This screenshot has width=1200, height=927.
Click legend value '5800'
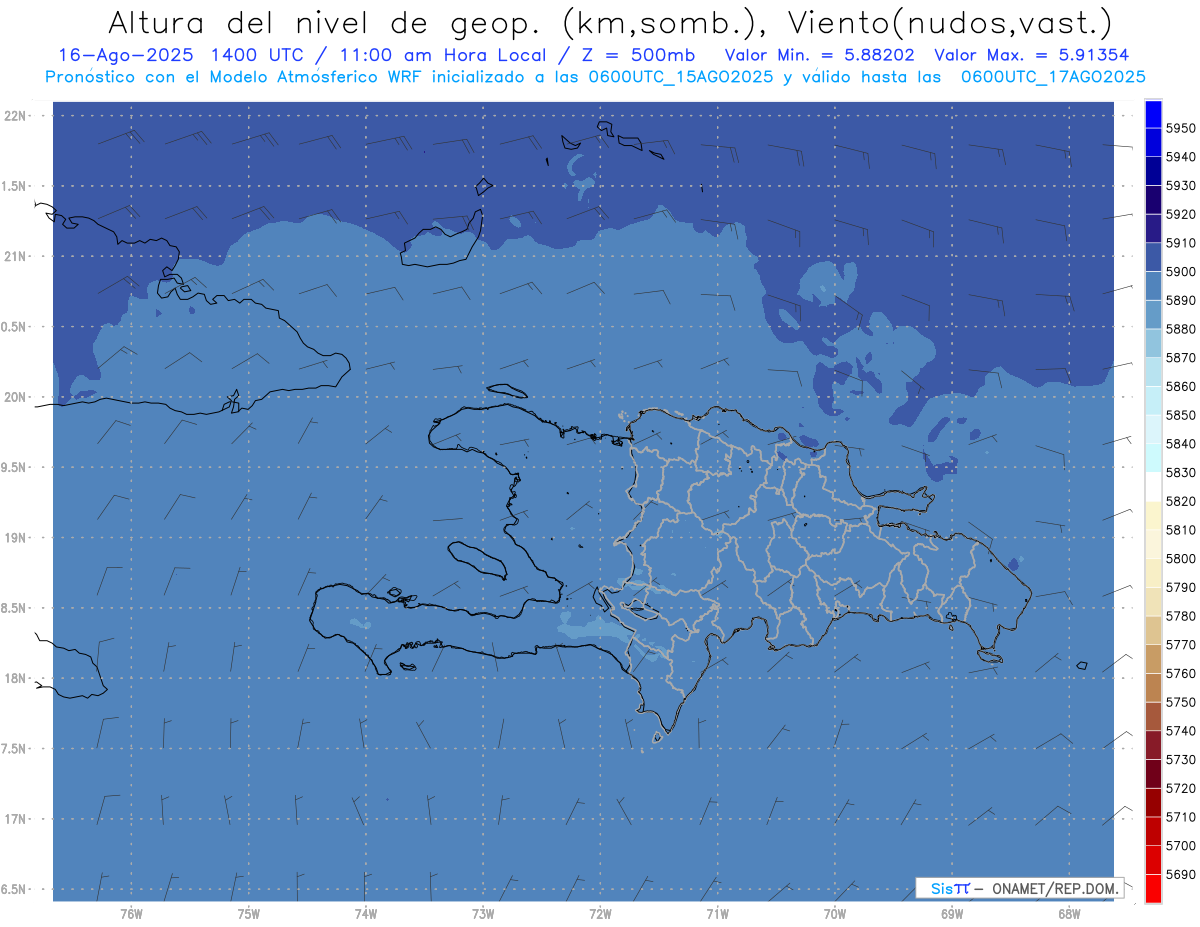(x=1180, y=558)
